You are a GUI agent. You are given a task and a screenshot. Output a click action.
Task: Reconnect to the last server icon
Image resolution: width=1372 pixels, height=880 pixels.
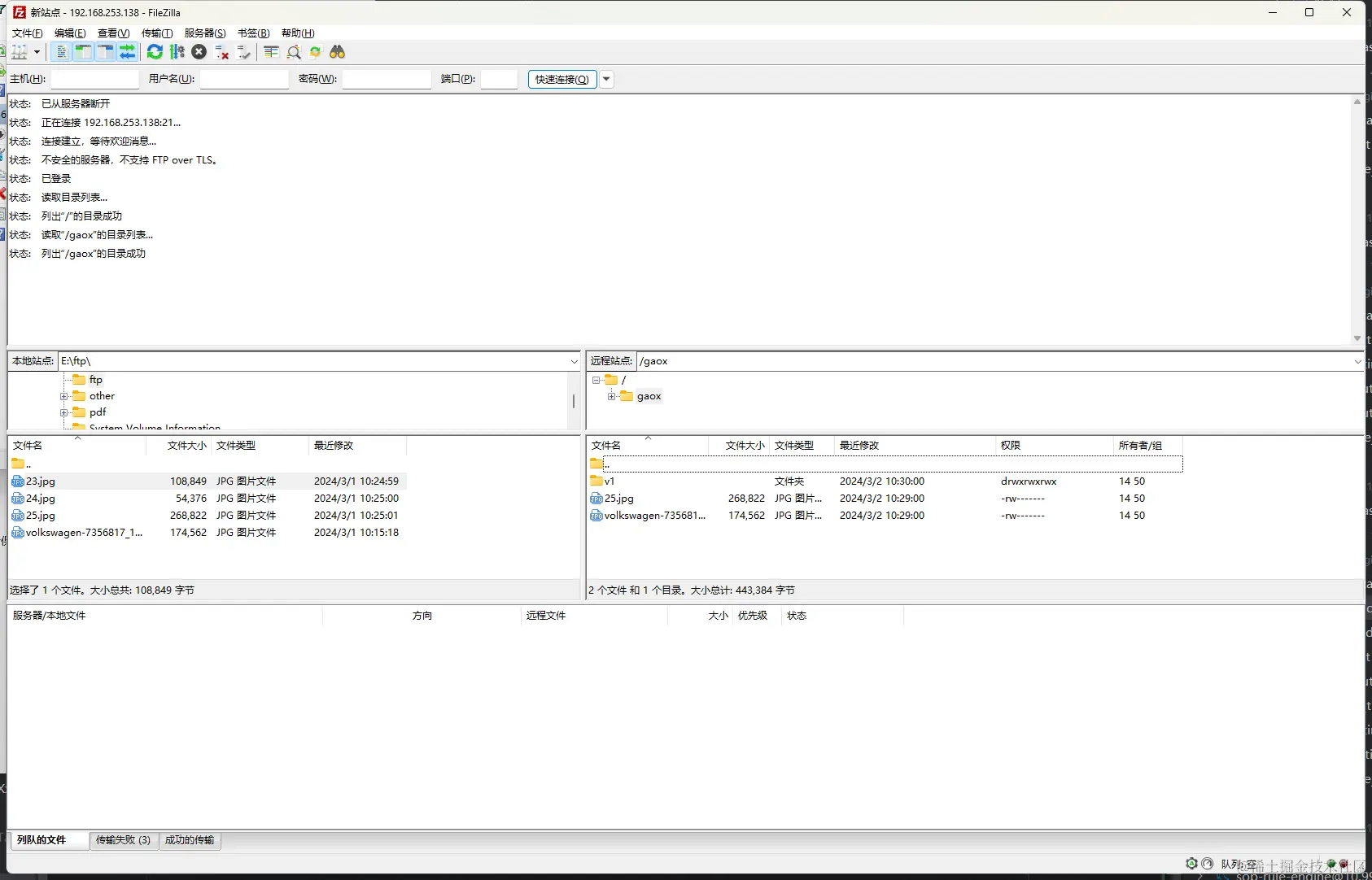tap(243, 52)
